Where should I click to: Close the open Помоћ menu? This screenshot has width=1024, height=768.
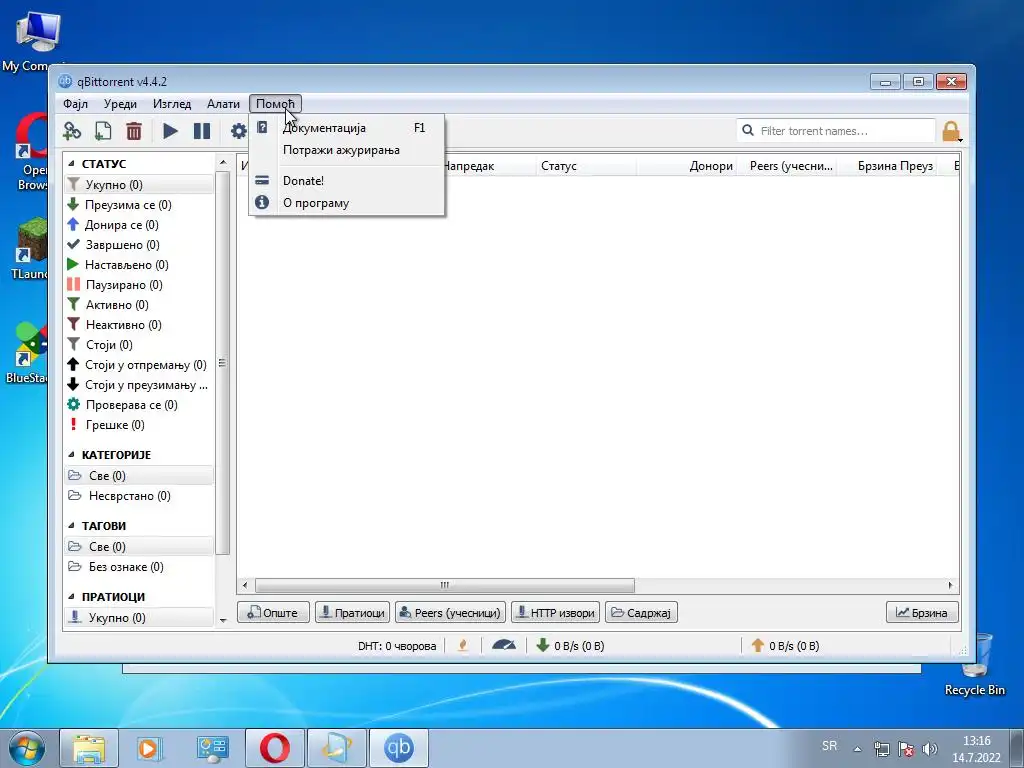pyautogui.click(x=275, y=104)
